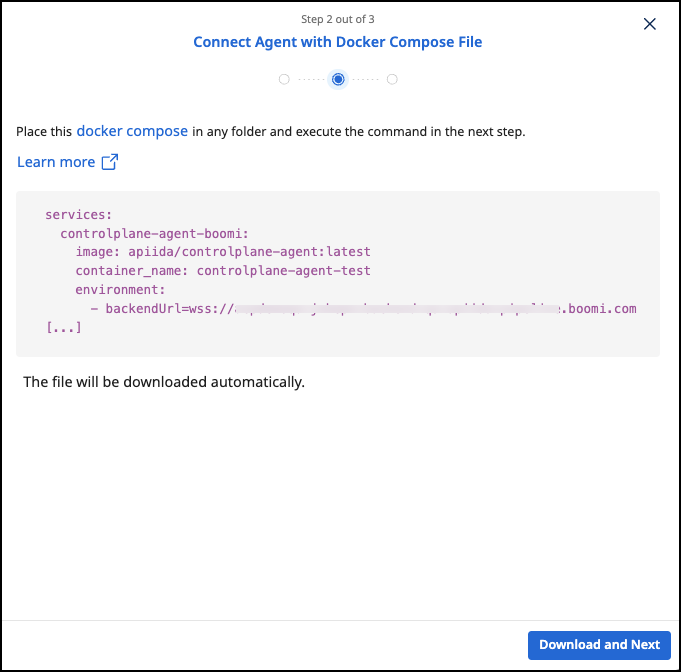Click the container_name controlplane-agent-test line

[222, 271]
